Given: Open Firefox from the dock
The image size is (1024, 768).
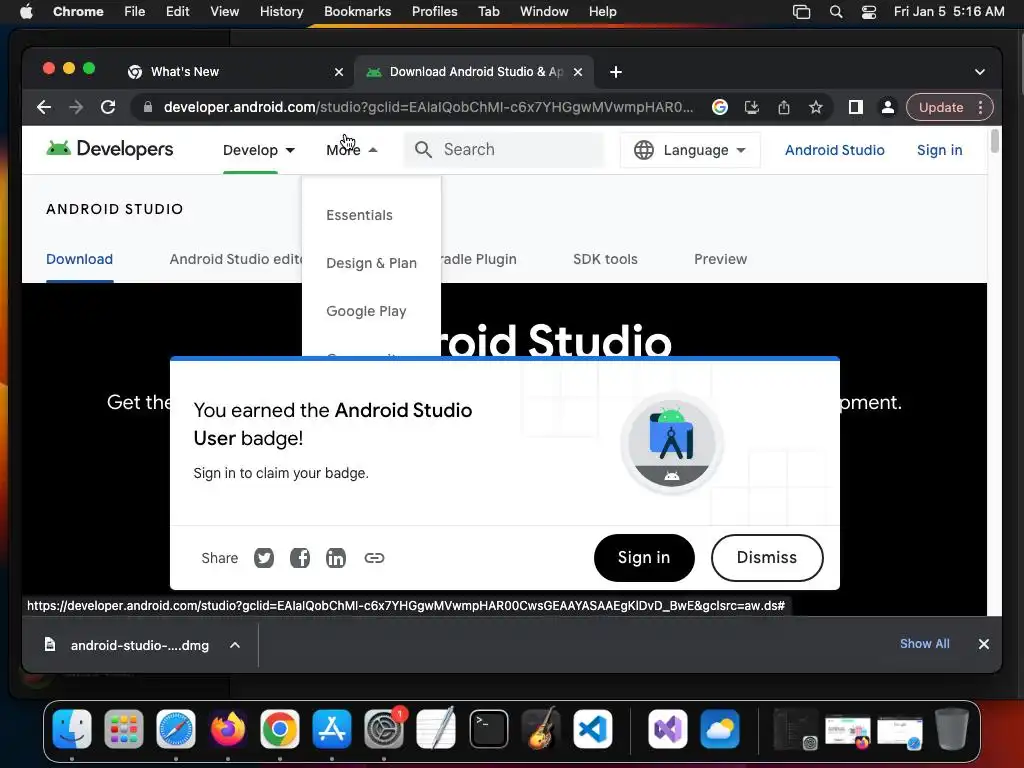Looking at the screenshot, I should pos(228,729).
